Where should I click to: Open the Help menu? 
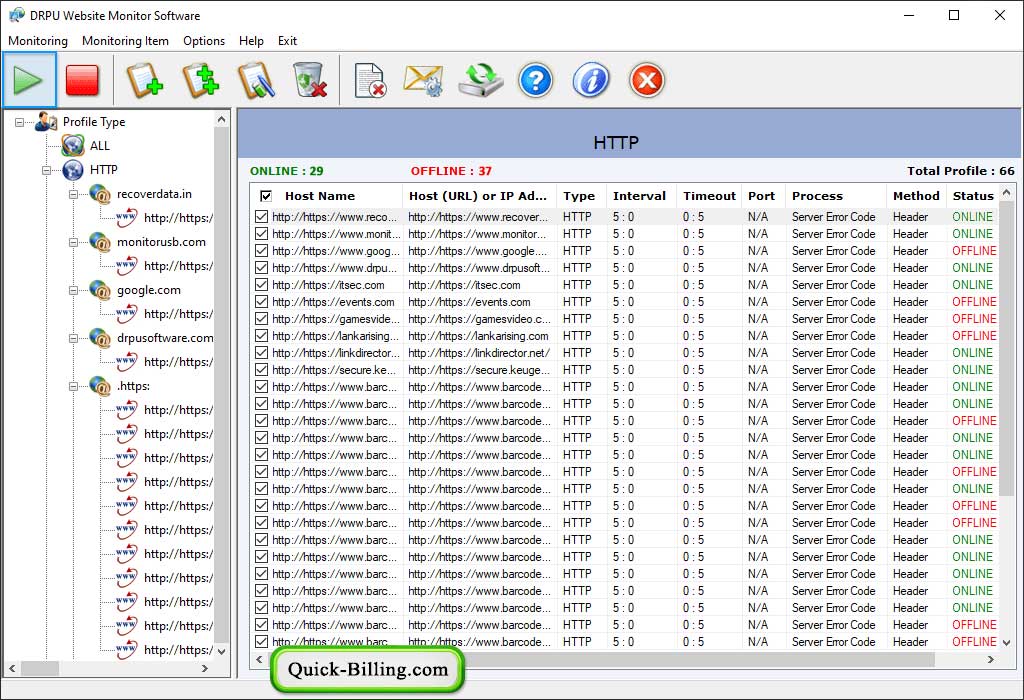point(251,40)
